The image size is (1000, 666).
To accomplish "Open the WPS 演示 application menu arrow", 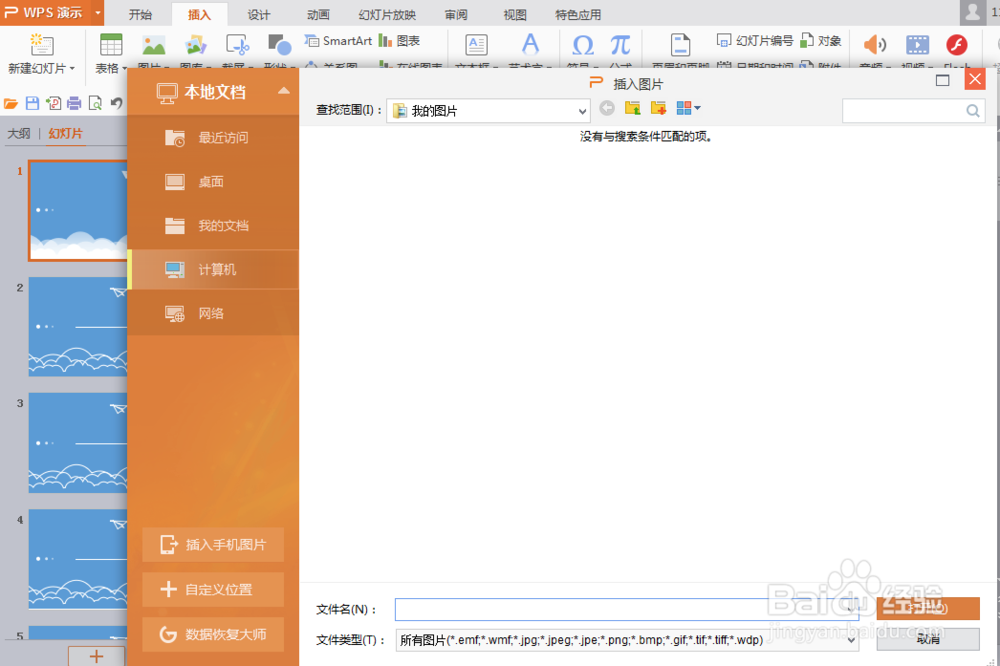I will coord(98,12).
